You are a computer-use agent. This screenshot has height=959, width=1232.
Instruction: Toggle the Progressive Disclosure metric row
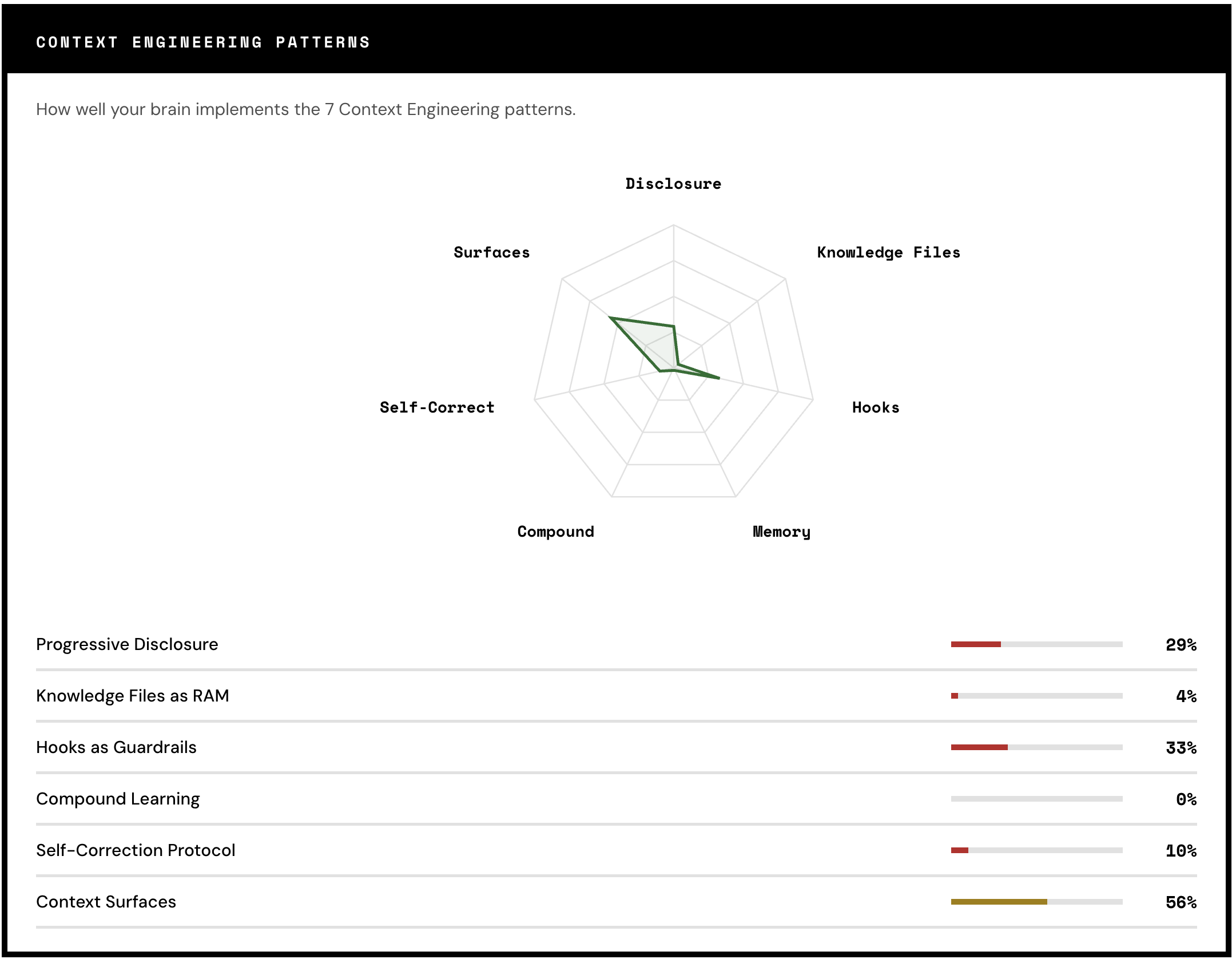(x=127, y=644)
